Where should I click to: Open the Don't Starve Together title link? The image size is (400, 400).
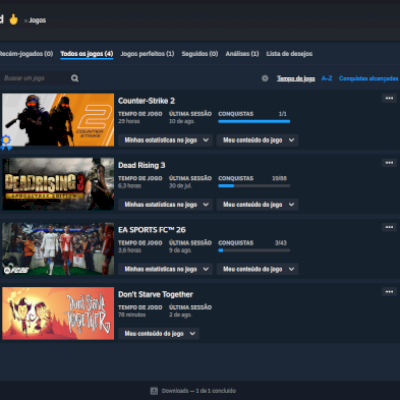[156, 294]
